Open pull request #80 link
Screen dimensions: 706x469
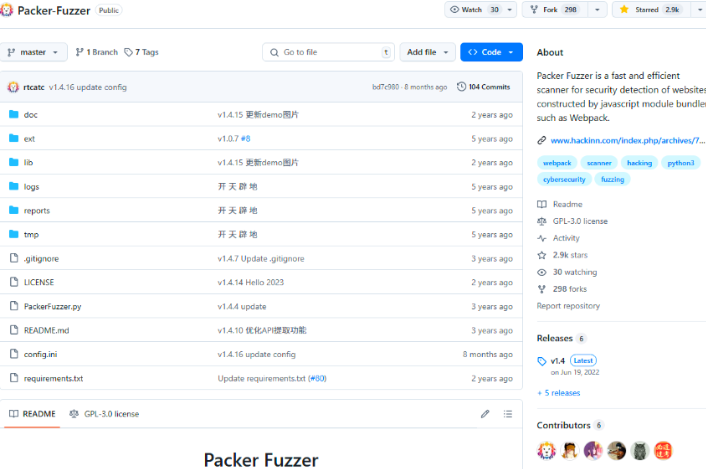(x=318, y=379)
